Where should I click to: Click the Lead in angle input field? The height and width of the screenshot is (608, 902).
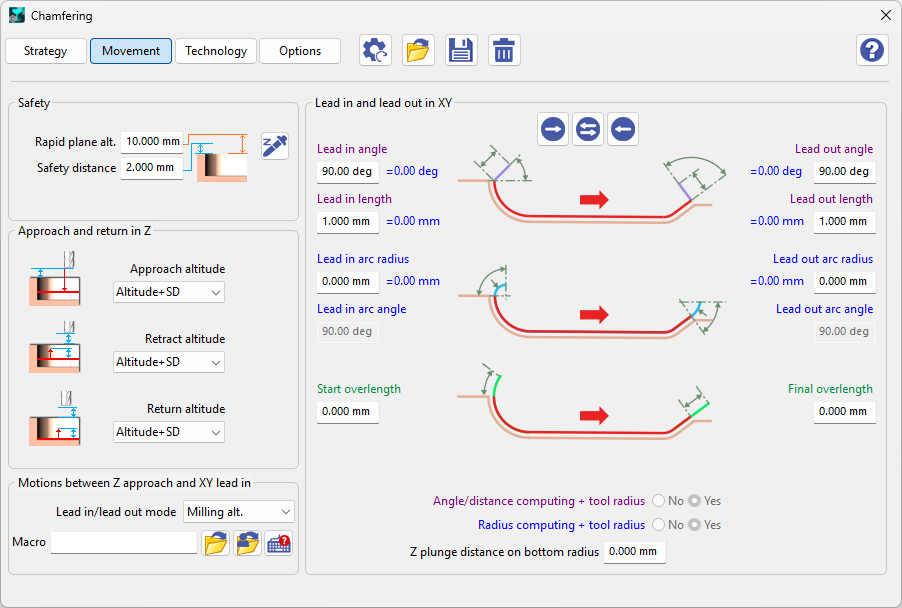347,171
